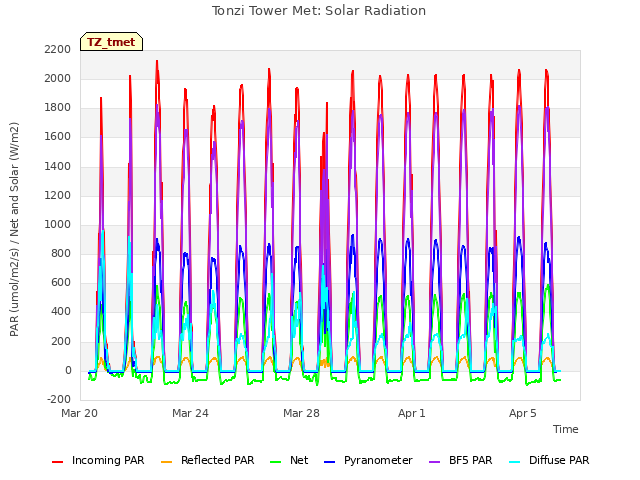The width and height of the screenshot is (640, 480).
Task: Click the 200 y-axis tick label
Action: point(61,341)
